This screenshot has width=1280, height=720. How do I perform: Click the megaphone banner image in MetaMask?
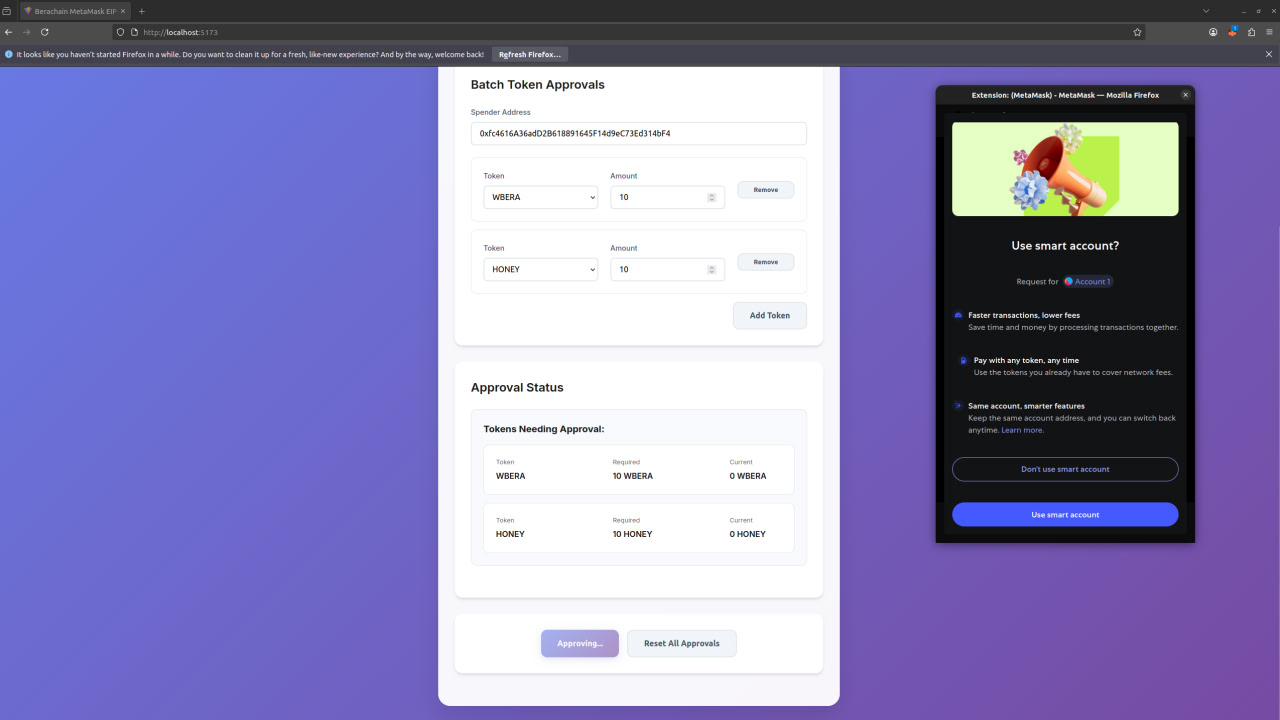click(1065, 169)
